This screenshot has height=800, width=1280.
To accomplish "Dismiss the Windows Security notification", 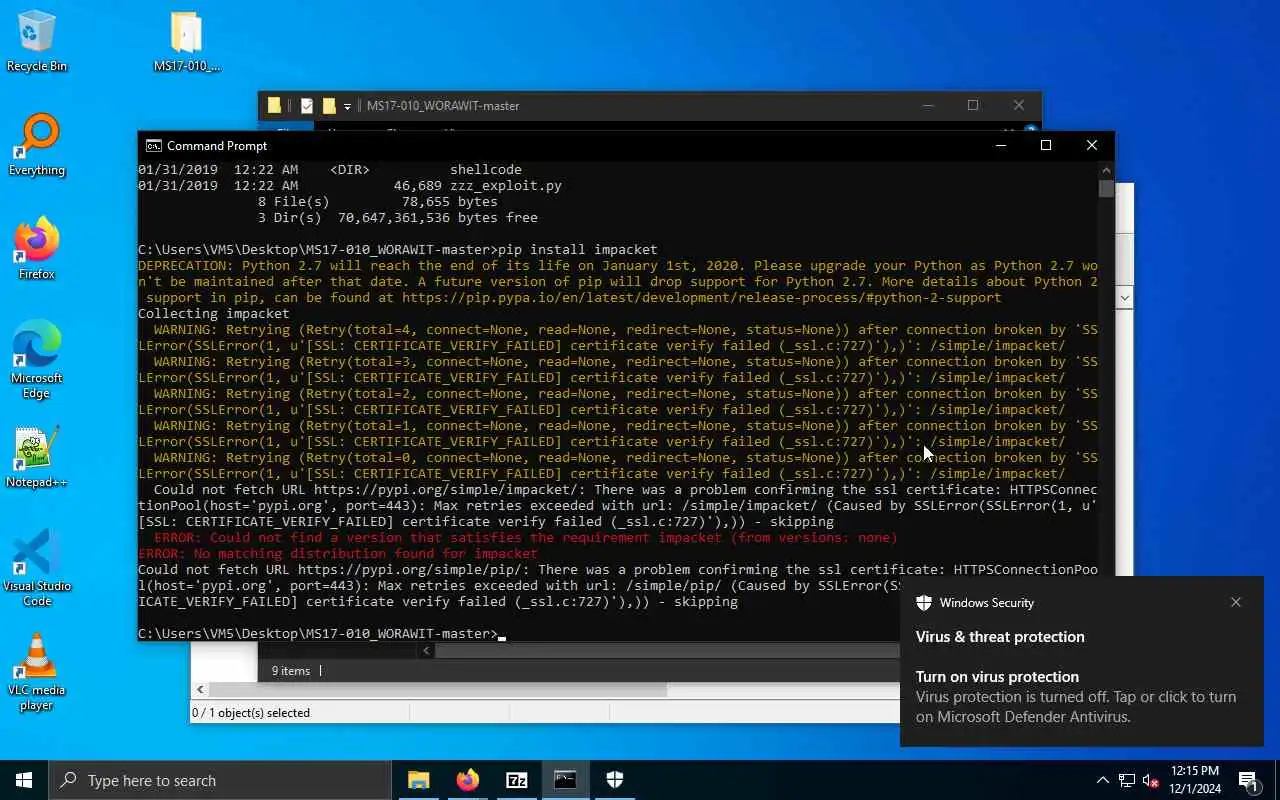I will coord(1236,602).
